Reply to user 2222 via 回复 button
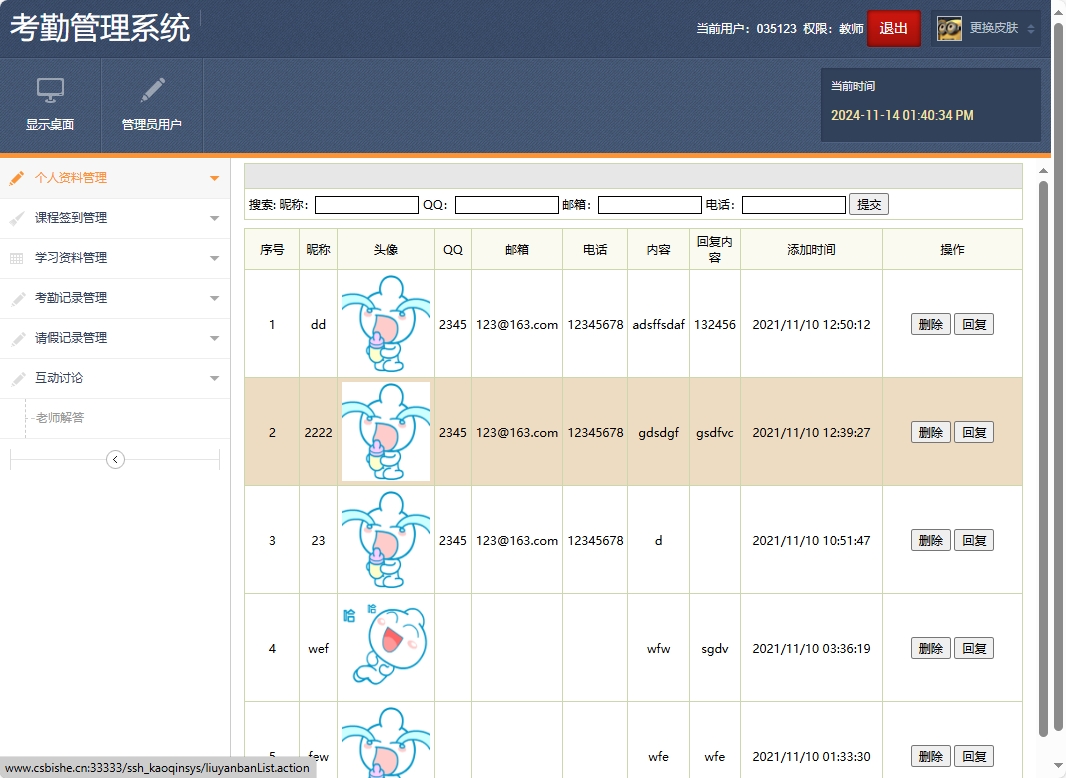This screenshot has height=778, width=1066. (974, 432)
